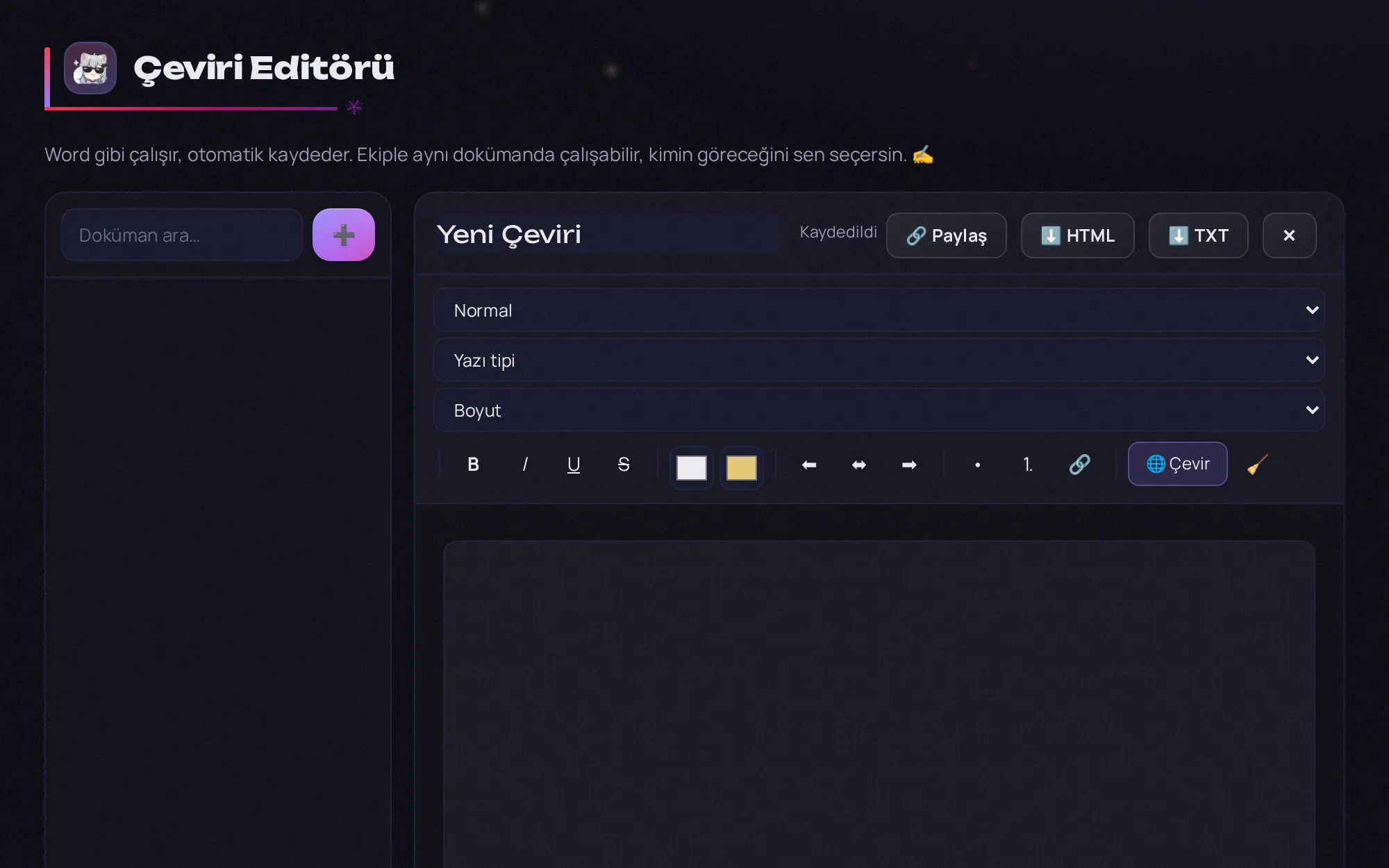Align text to the right

pos(909,465)
